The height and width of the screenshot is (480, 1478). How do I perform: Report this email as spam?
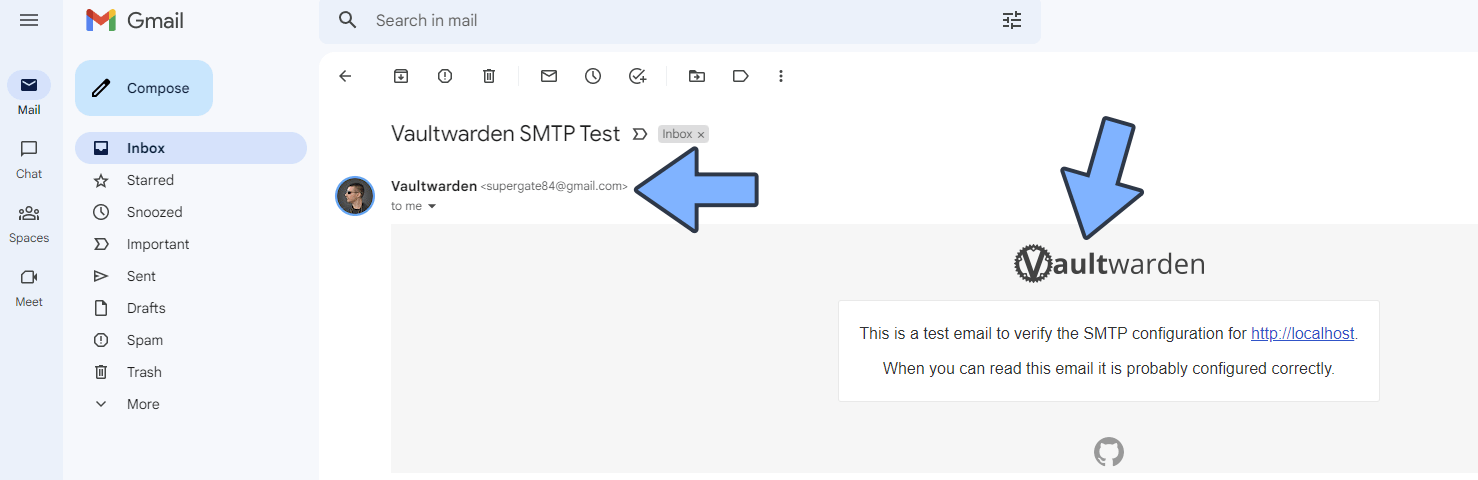tap(445, 76)
